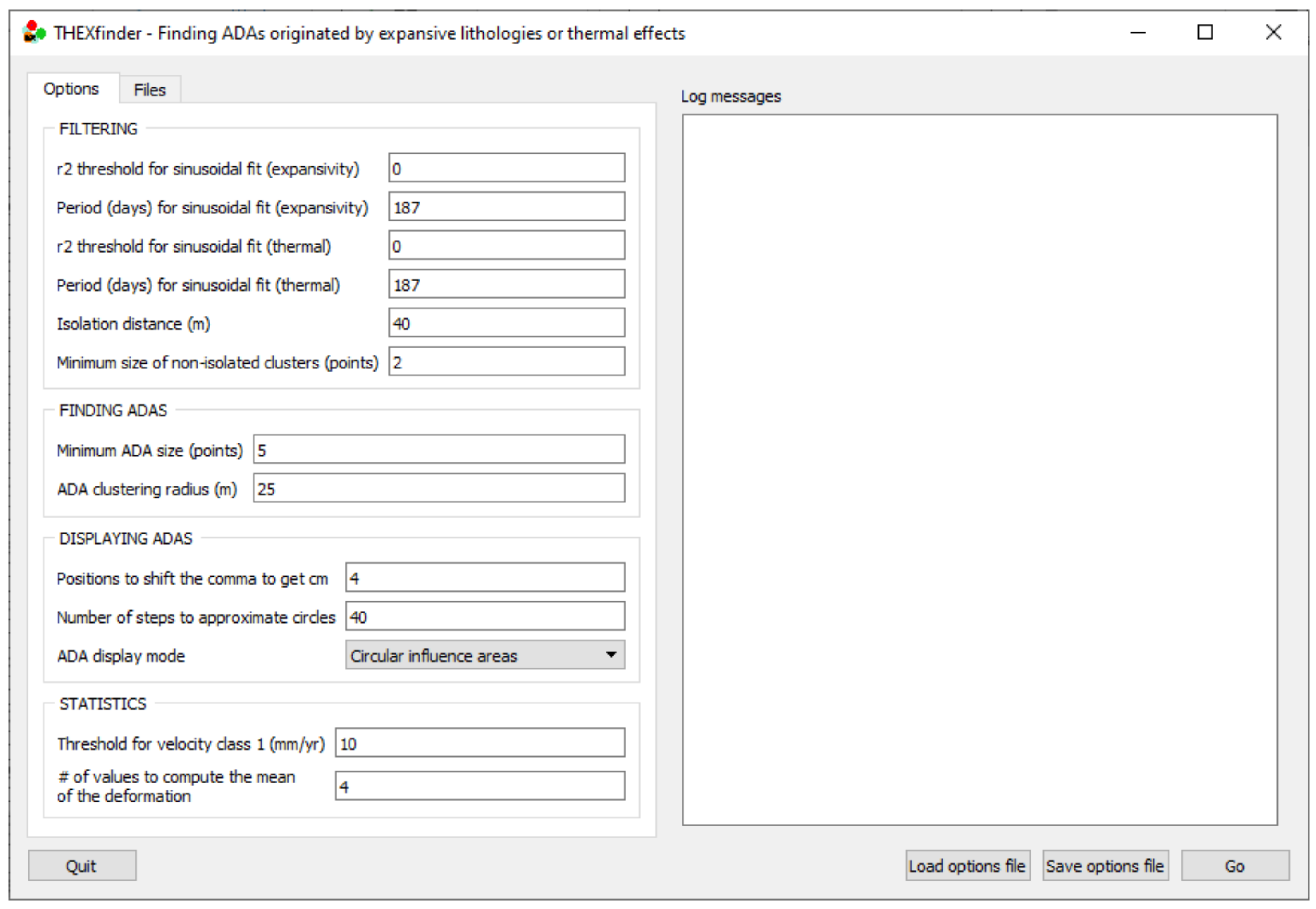
Task: Select the Options tab
Action: coord(71,89)
